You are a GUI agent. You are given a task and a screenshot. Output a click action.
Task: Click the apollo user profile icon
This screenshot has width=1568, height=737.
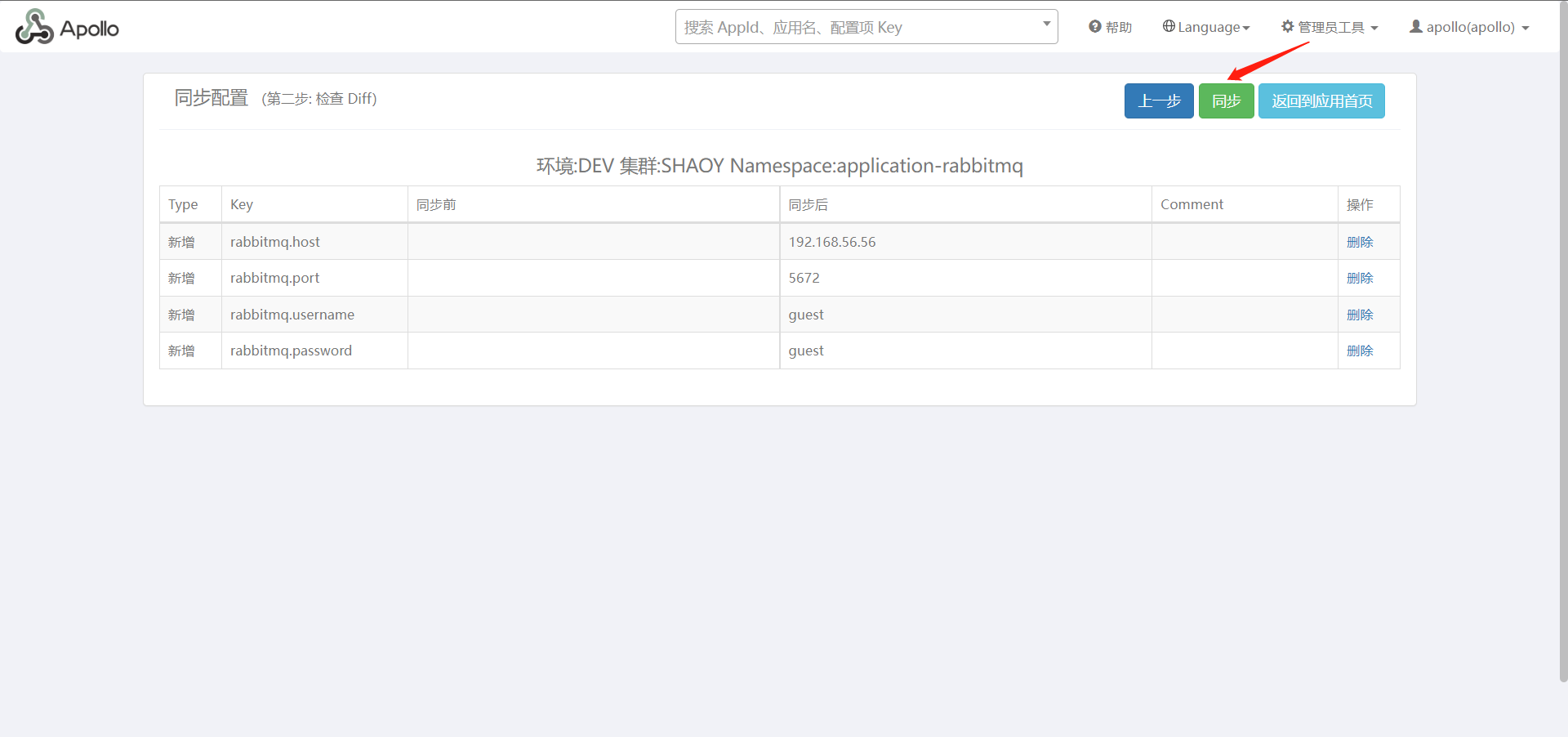click(1415, 27)
